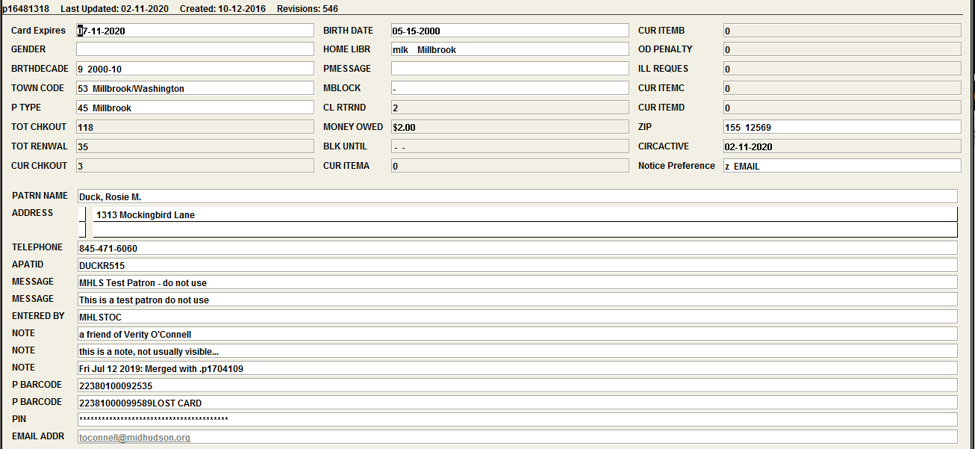Click the P TYPE field with 45 Millbrook
The height and width of the screenshot is (449, 975).
[x=195, y=108]
